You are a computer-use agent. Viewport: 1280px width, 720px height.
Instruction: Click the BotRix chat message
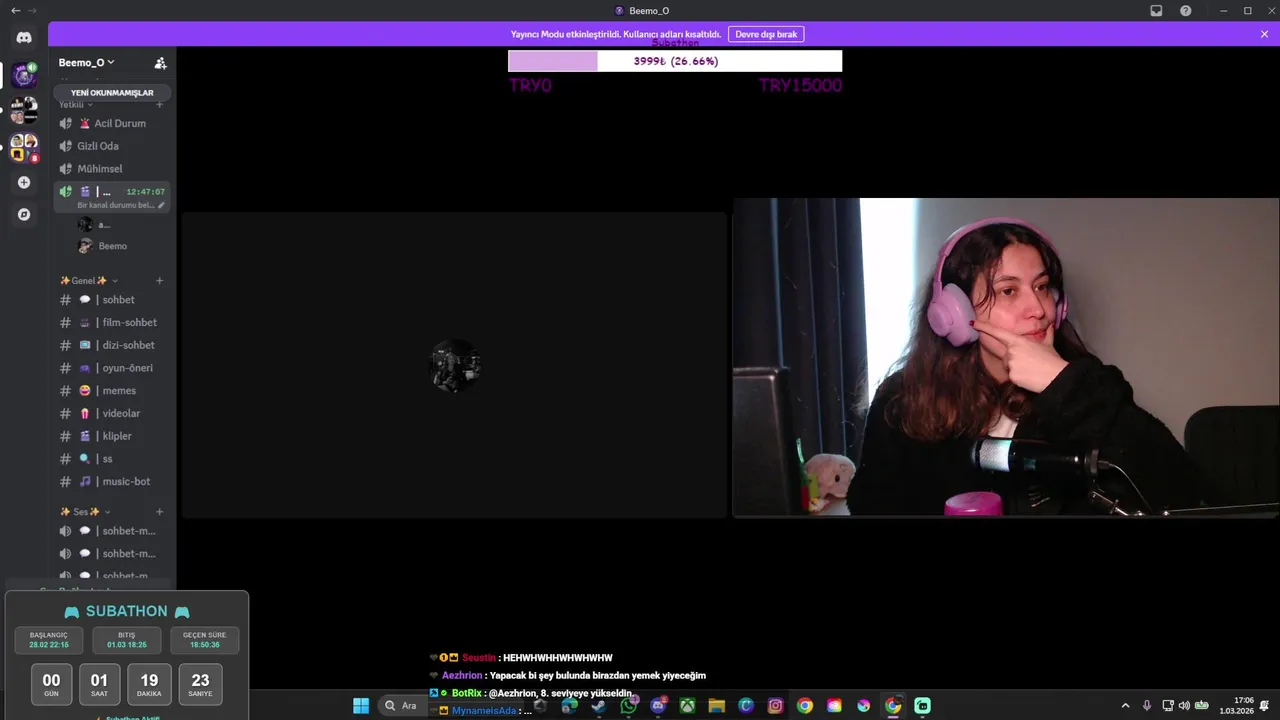point(532,693)
